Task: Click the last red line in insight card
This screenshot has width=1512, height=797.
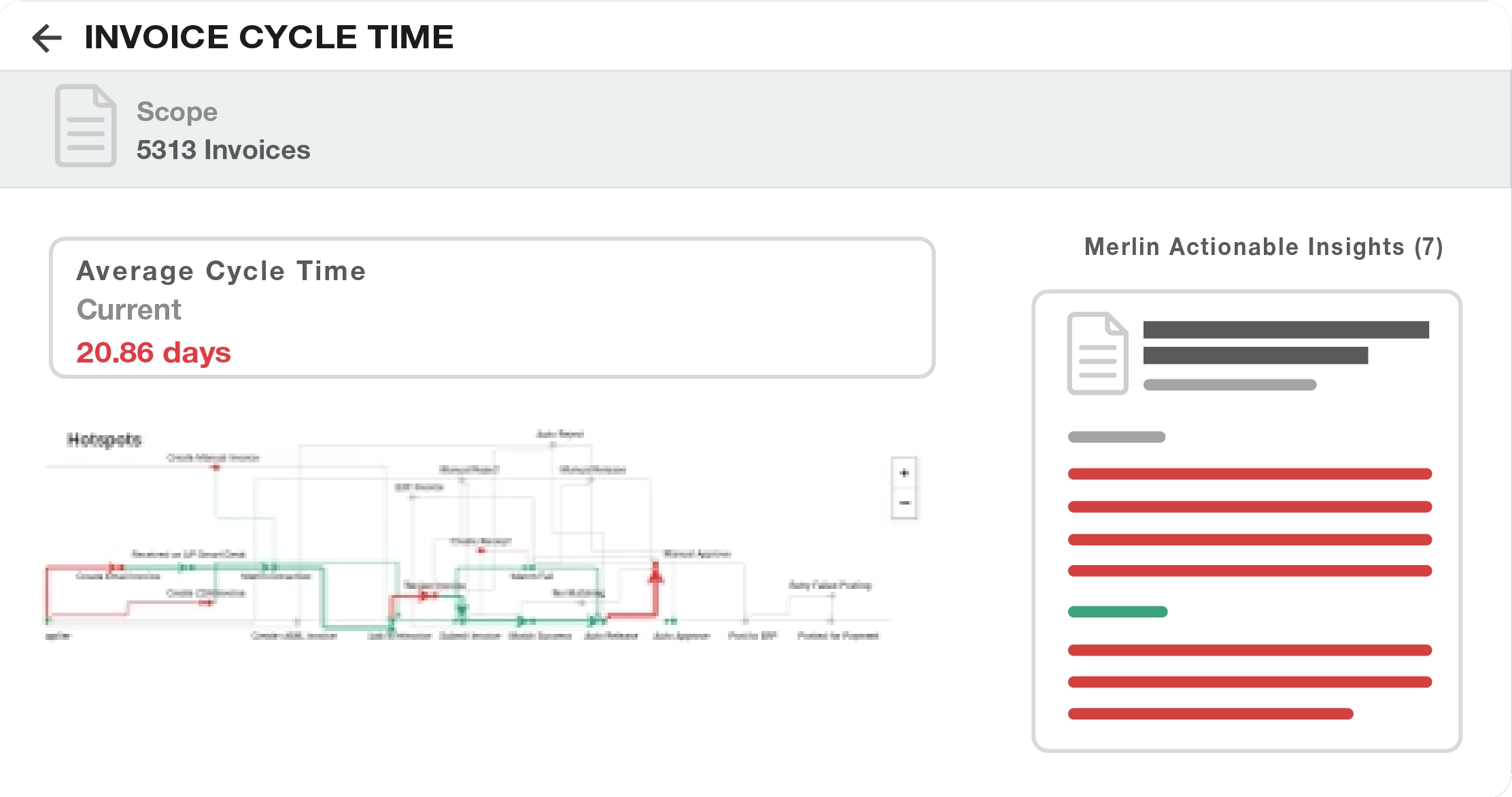Action: click(x=1210, y=714)
